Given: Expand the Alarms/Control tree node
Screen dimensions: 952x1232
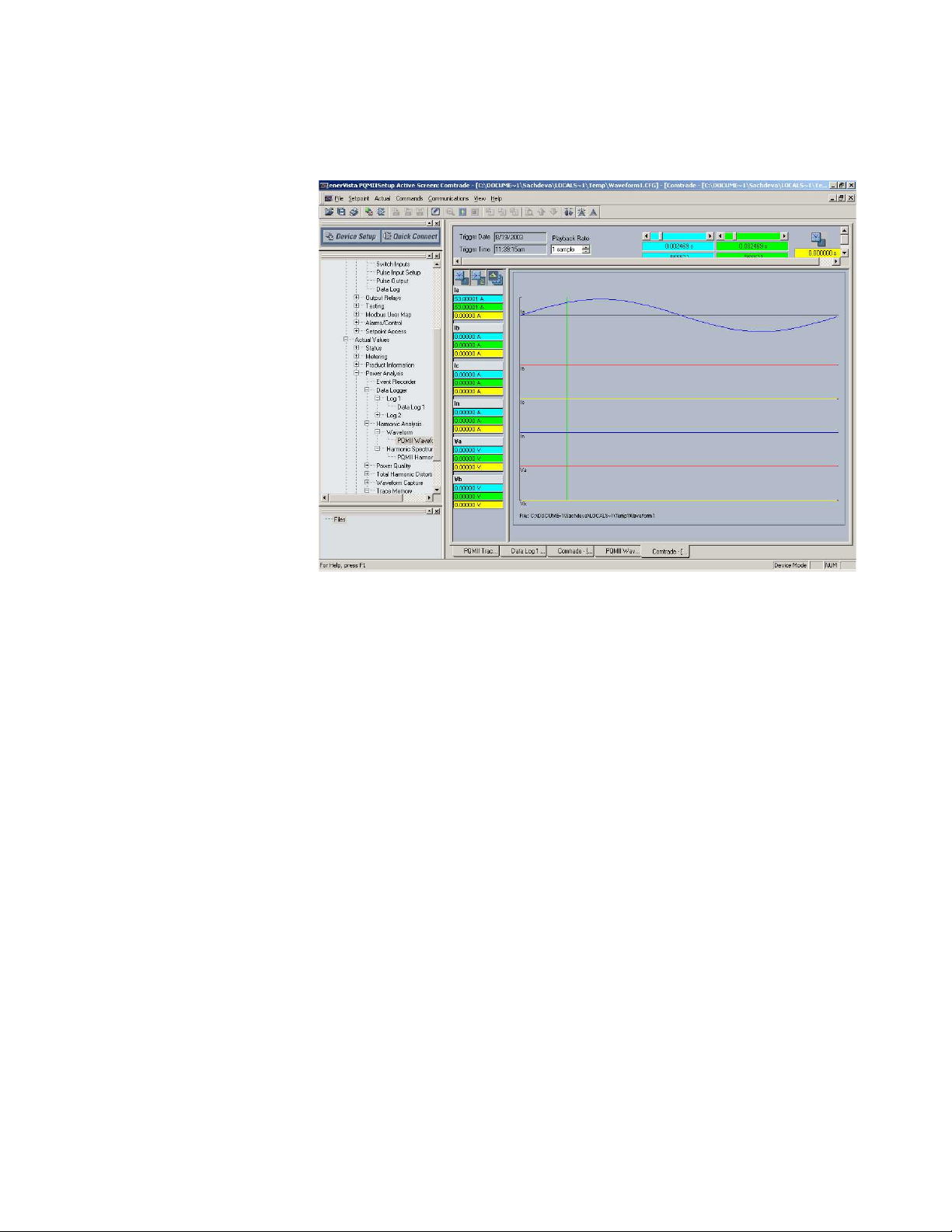Looking at the screenshot, I should 357,323.
